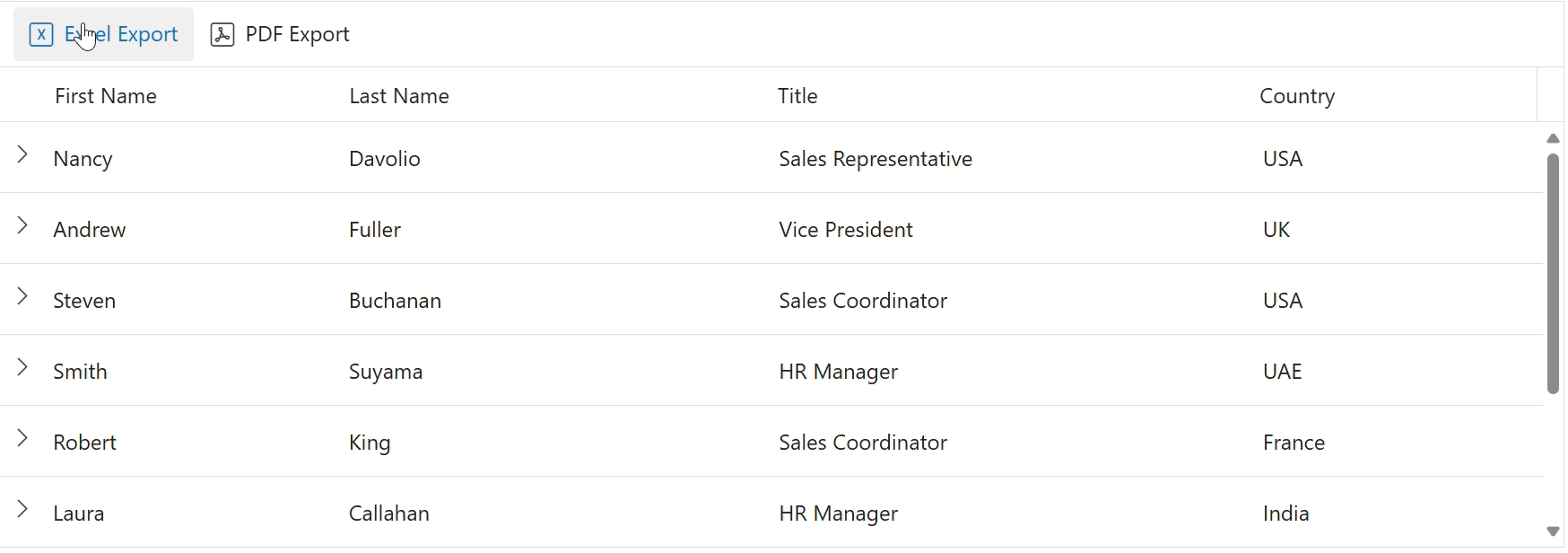Expand Robert King's row

point(22,439)
